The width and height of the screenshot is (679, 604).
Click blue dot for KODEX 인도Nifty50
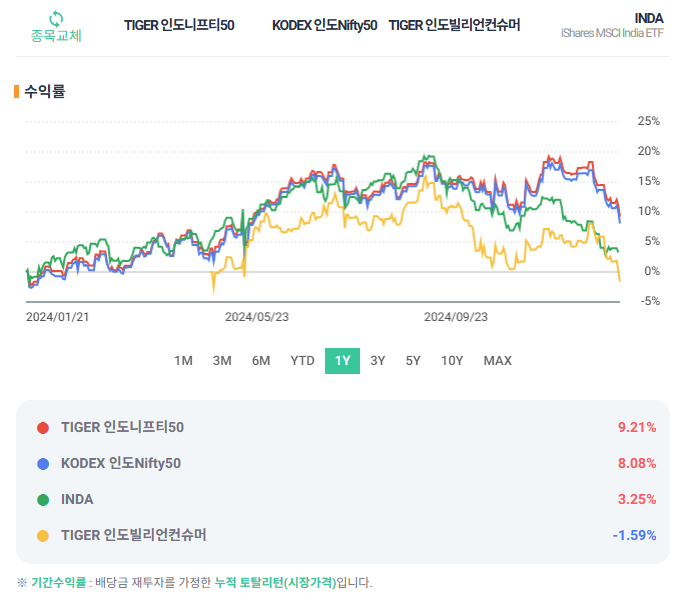[43, 464]
